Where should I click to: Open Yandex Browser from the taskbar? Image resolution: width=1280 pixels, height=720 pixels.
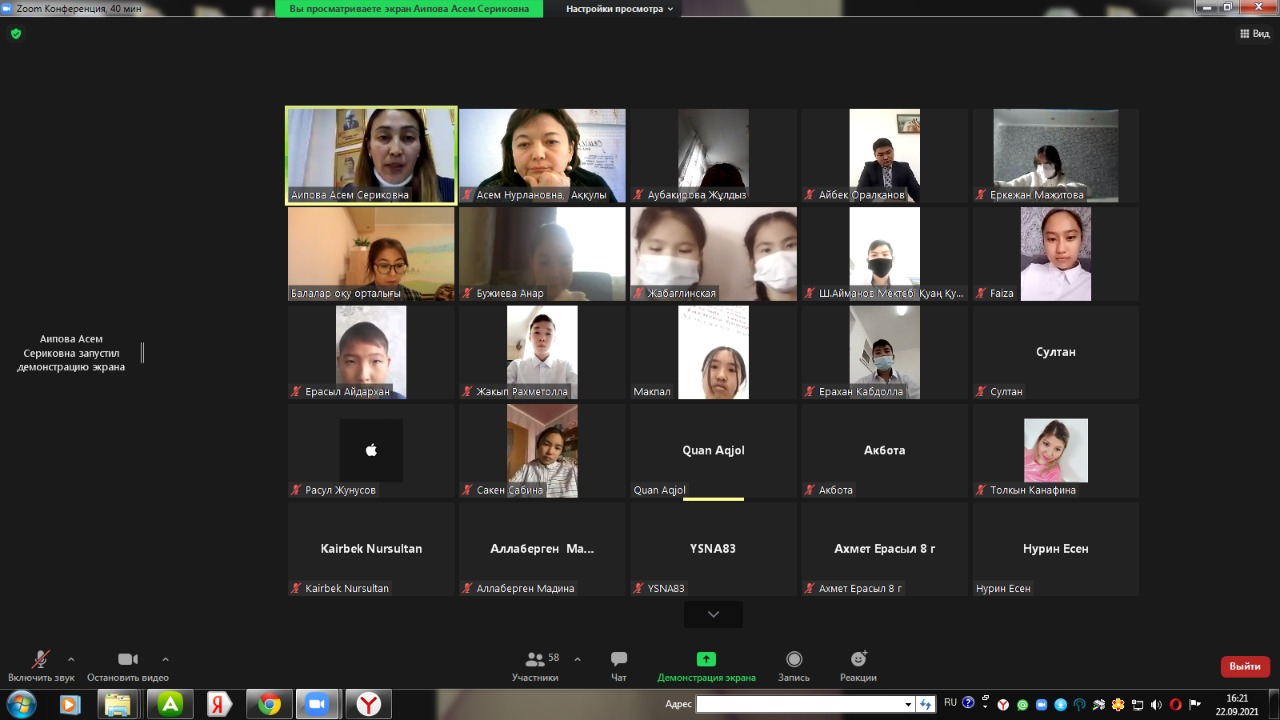[369, 704]
